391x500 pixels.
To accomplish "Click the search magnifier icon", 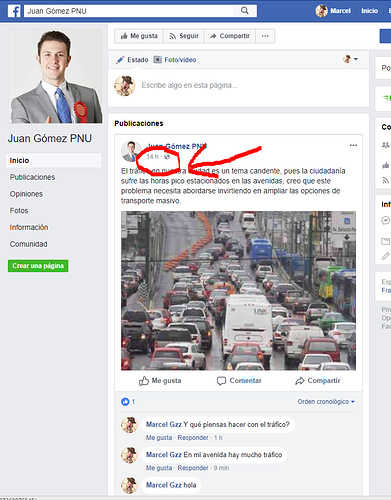I will click(x=245, y=11).
